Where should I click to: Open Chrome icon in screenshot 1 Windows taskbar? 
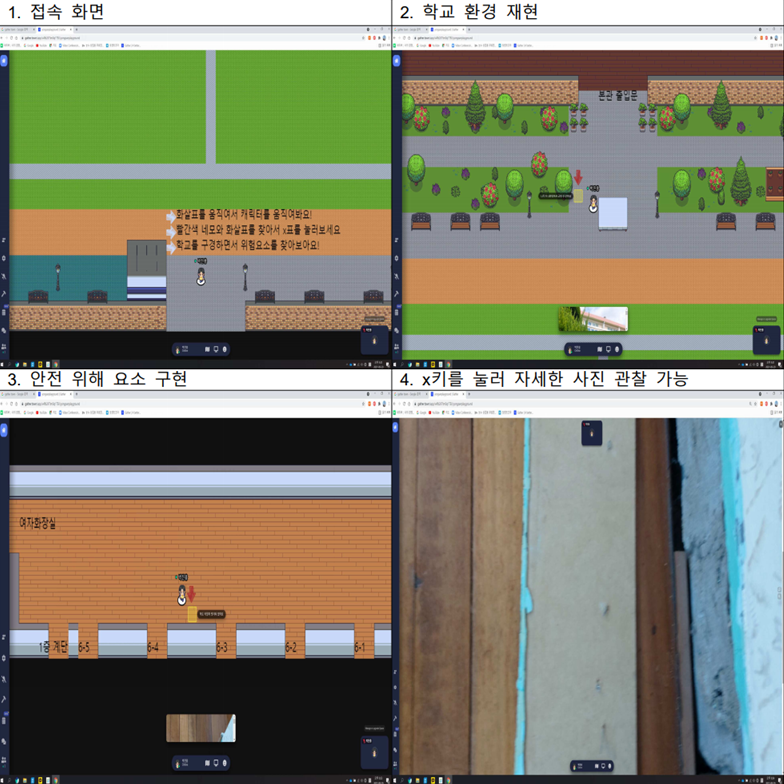(x=56, y=364)
